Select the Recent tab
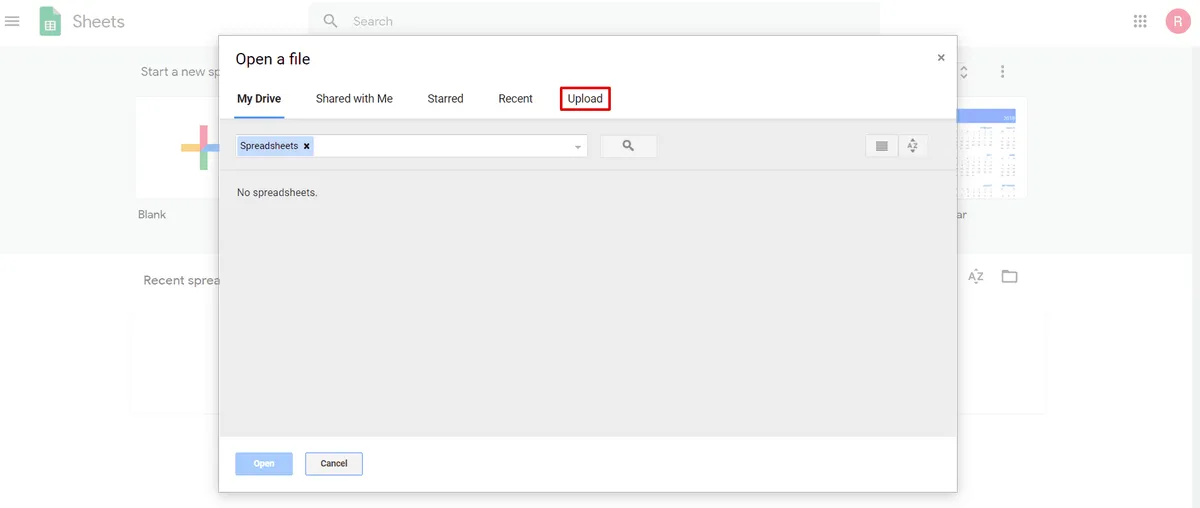 point(515,99)
